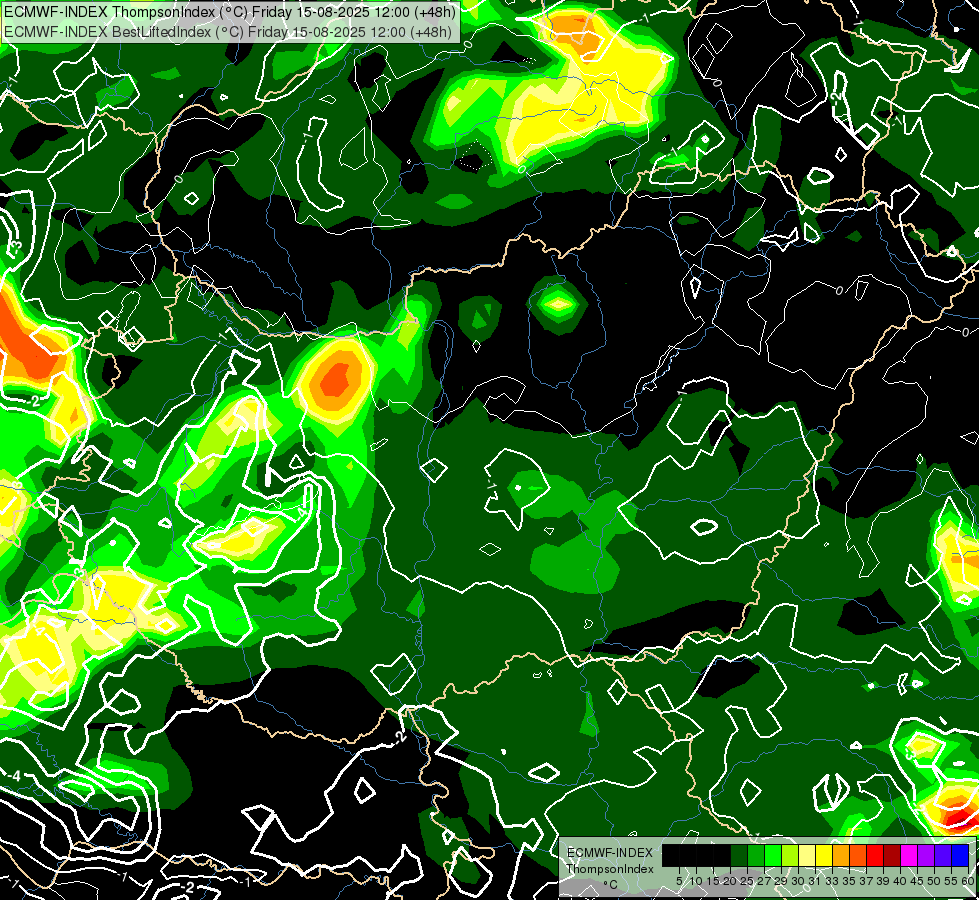Click the legend scale value 50
Image resolution: width=979 pixels, height=900 pixels.
(935, 881)
